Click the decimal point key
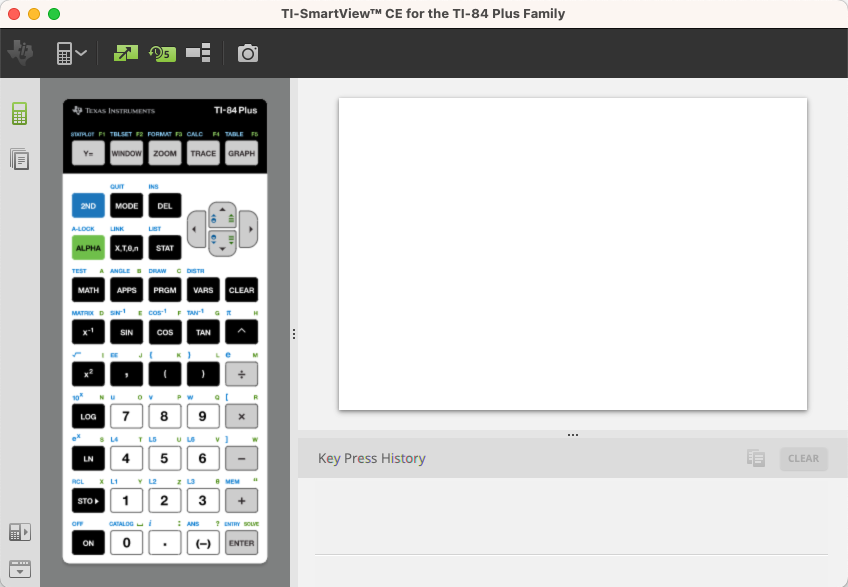This screenshot has width=848, height=587. (x=165, y=543)
